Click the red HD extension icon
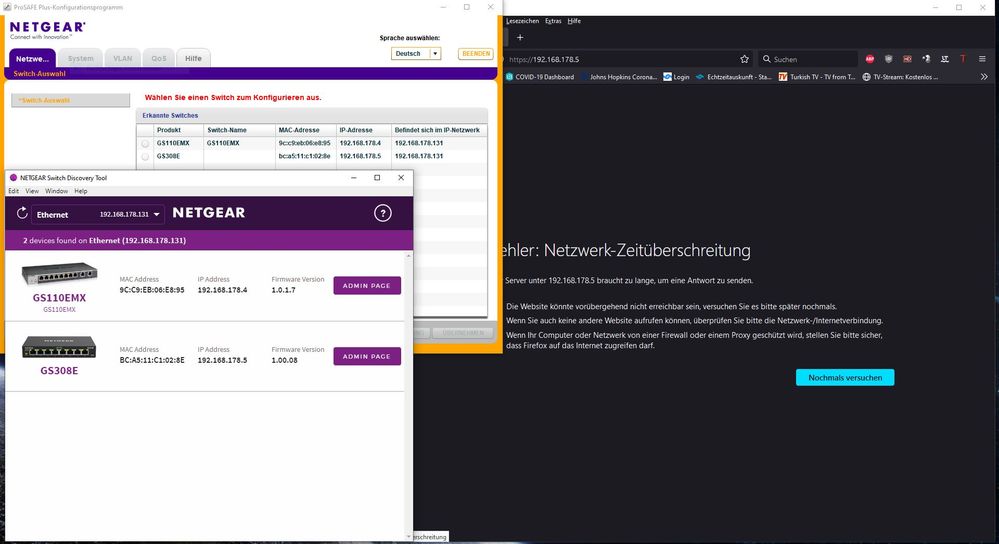Viewport: 999px width, 544px height. click(907, 59)
